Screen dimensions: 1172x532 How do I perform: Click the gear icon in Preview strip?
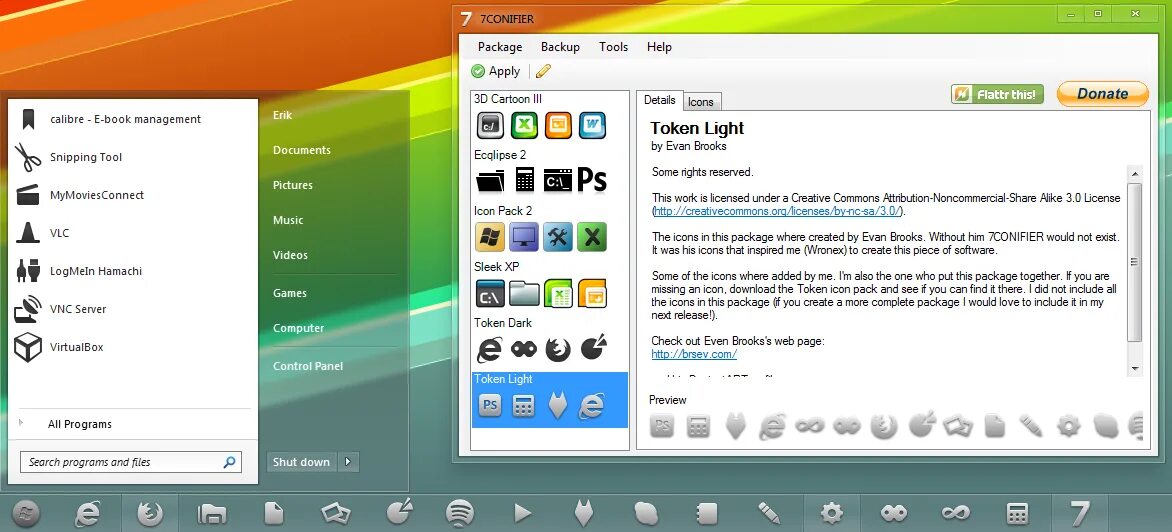[x=1068, y=426]
